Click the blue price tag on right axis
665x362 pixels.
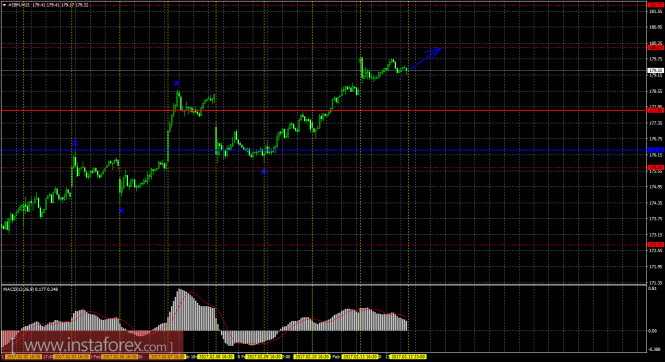[656, 150]
